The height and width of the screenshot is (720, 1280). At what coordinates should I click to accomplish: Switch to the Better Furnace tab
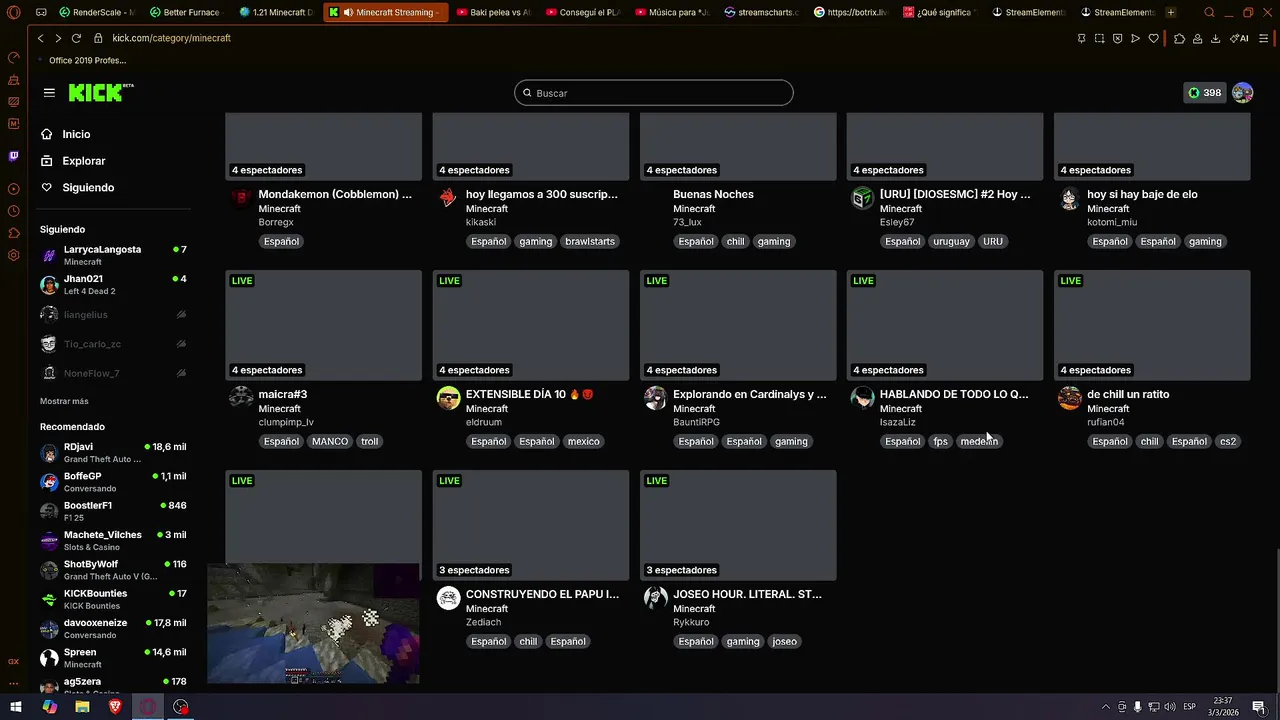click(x=187, y=12)
